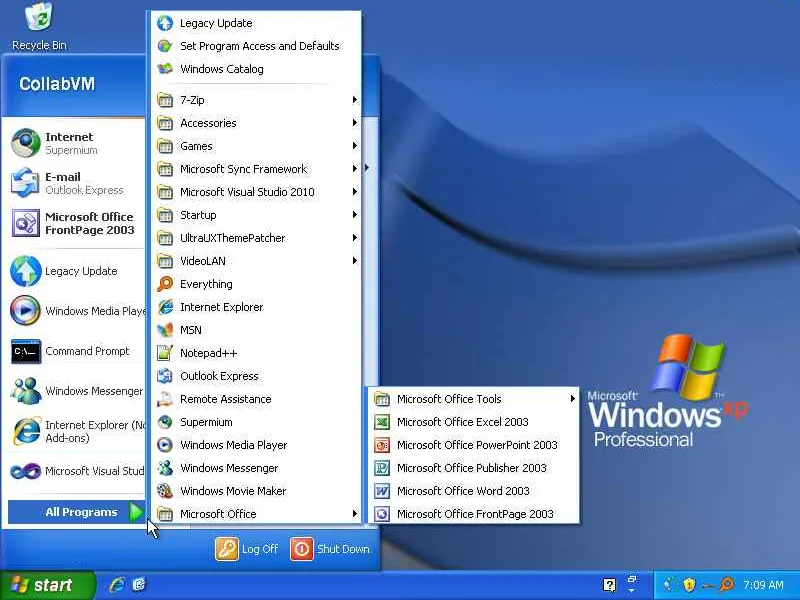Expand the Microsoft Sync Framework folder
Screen dimensions: 800x600
[x=257, y=169]
